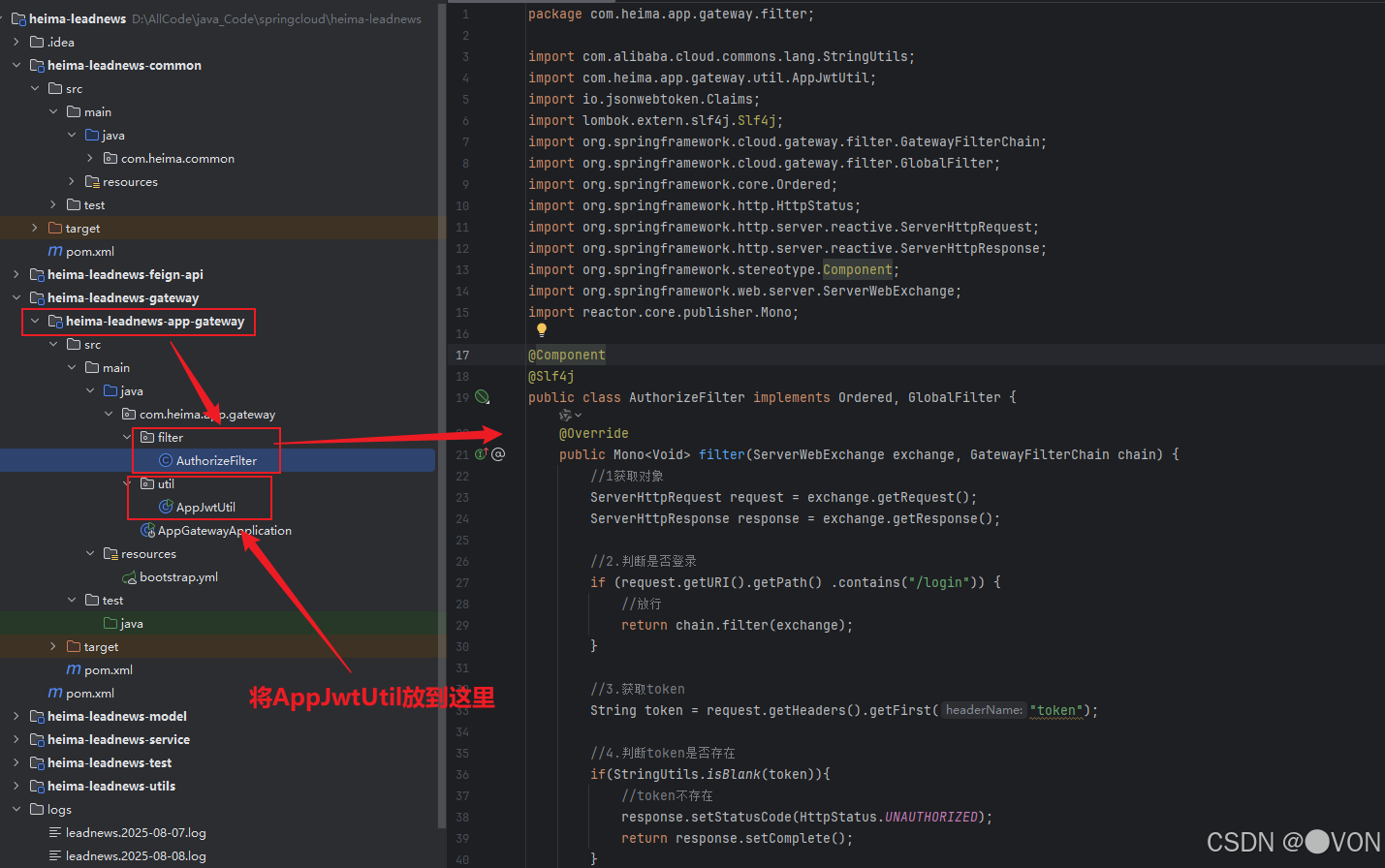Click the AuthorizeFilter class icon in the tree
Viewport: 1385px width, 868px height.
(166, 461)
